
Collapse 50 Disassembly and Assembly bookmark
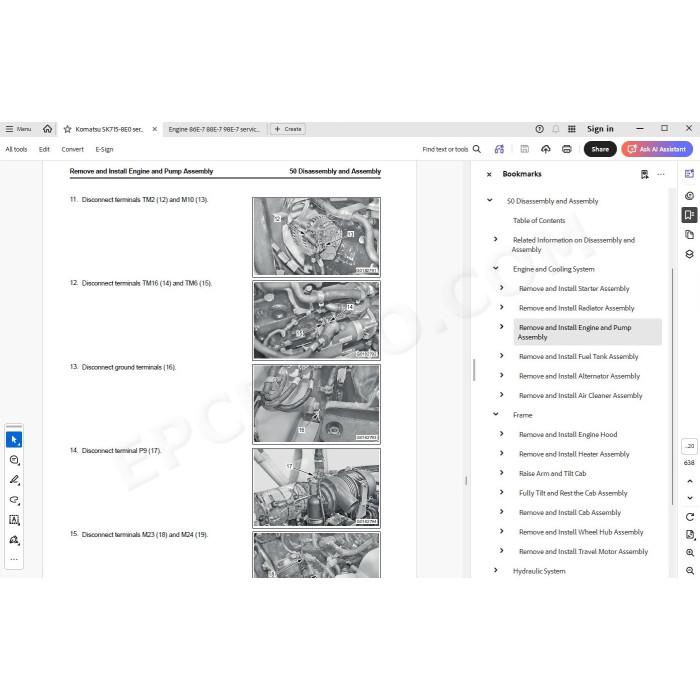490,200
